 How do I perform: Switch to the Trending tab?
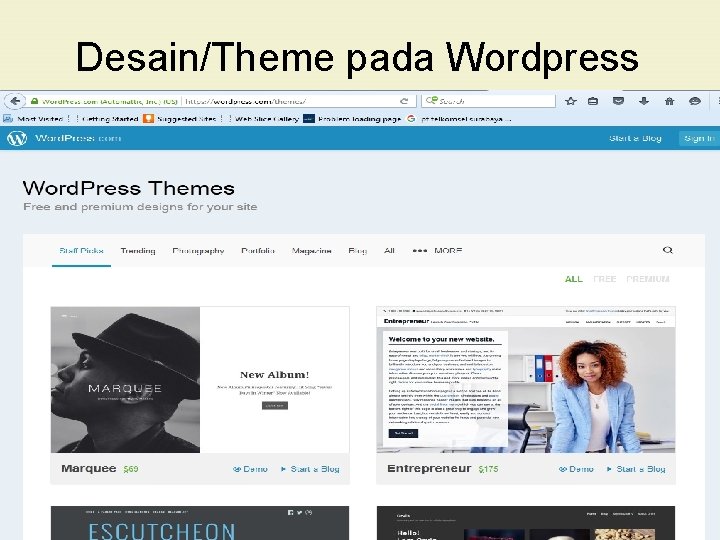click(x=138, y=251)
